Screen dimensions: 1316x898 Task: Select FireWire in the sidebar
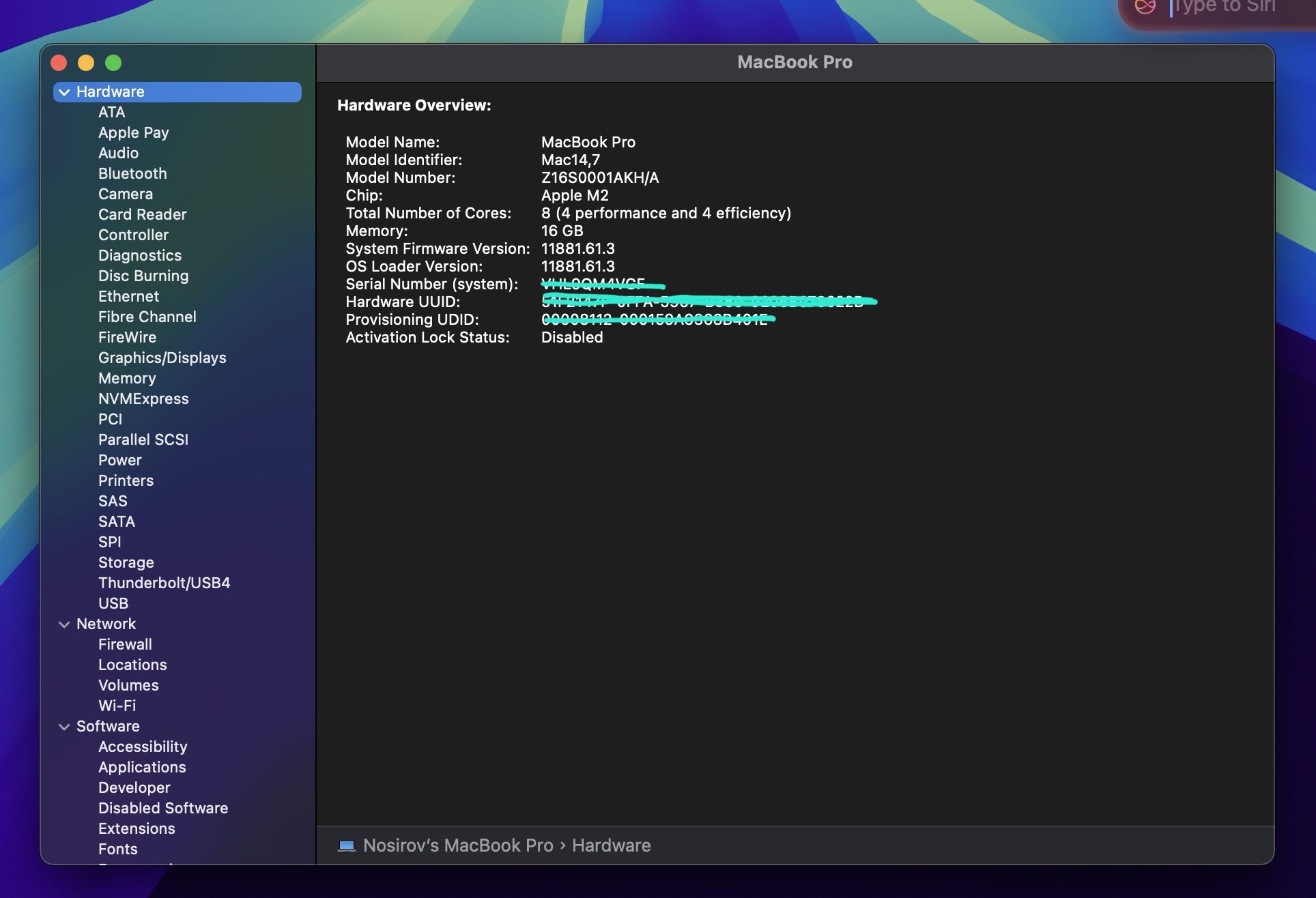tap(127, 338)
